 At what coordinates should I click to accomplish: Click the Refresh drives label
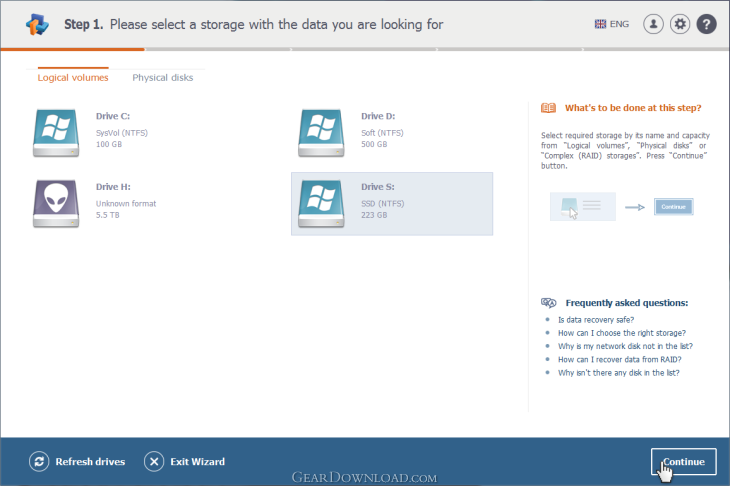90,461
